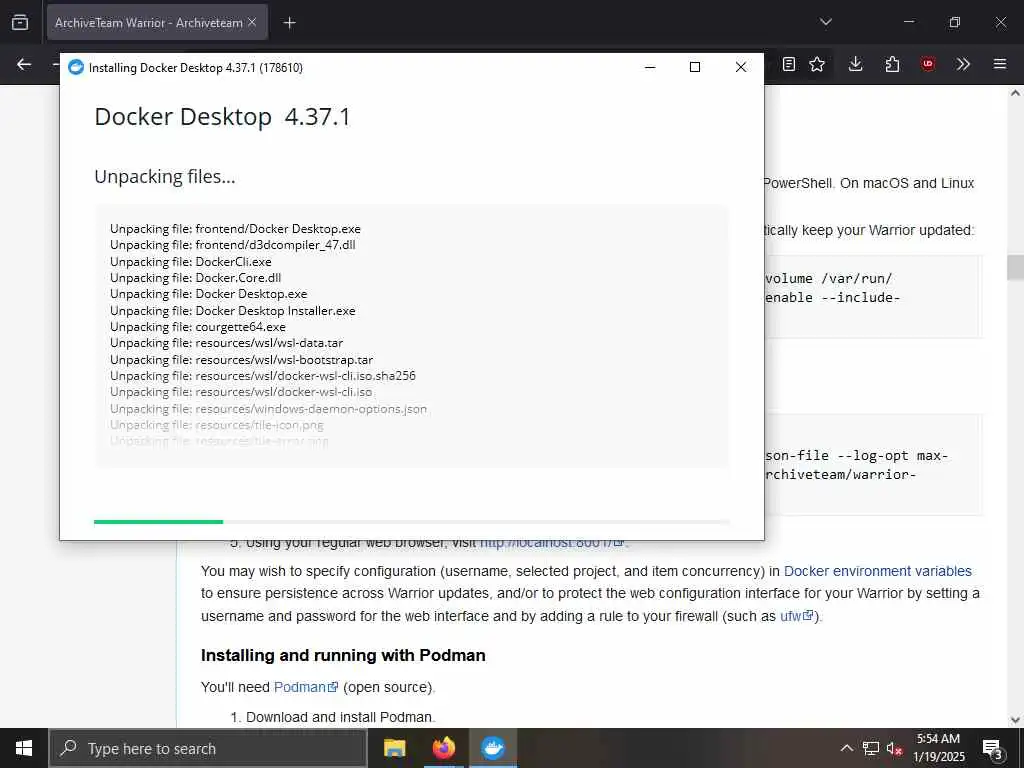Open a new browser tab

click(289, 23)
